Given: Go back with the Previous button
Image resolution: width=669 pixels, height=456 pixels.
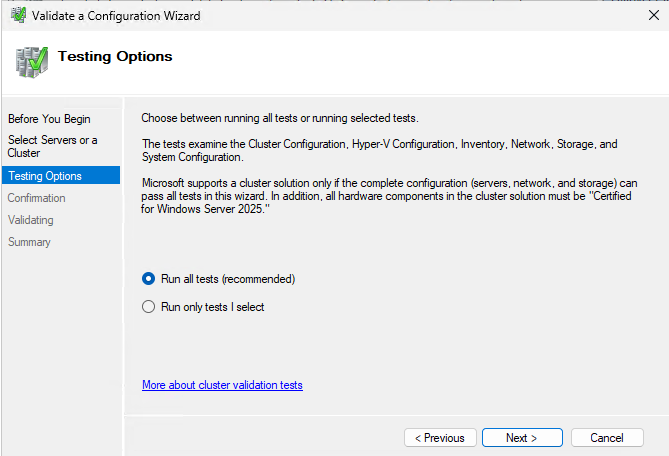Looking at the screenshot, I should (x=440, y=438).
